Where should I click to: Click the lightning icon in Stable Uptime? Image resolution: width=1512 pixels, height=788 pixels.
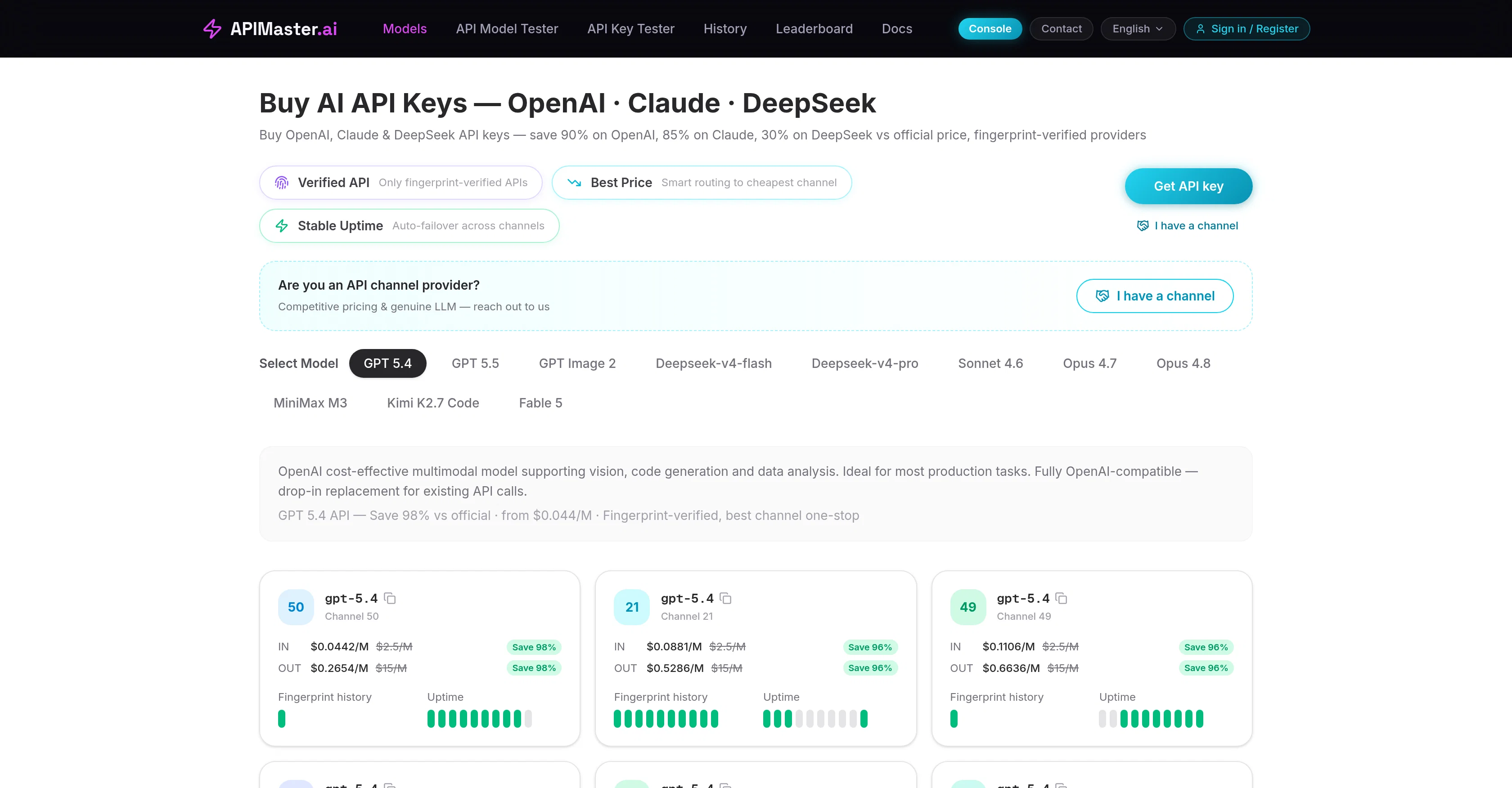click(282, 226)
